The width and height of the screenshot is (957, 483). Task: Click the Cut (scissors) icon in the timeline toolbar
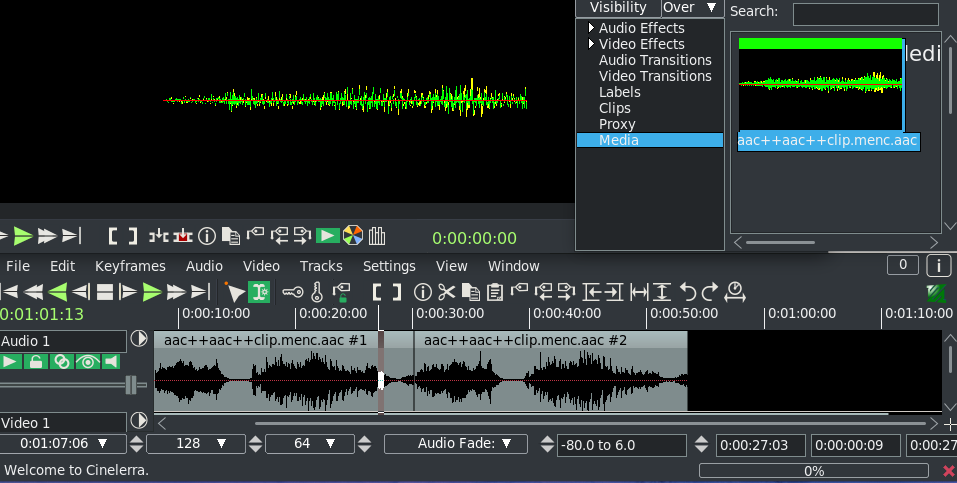pyautogui.click(x=446, y=292)
